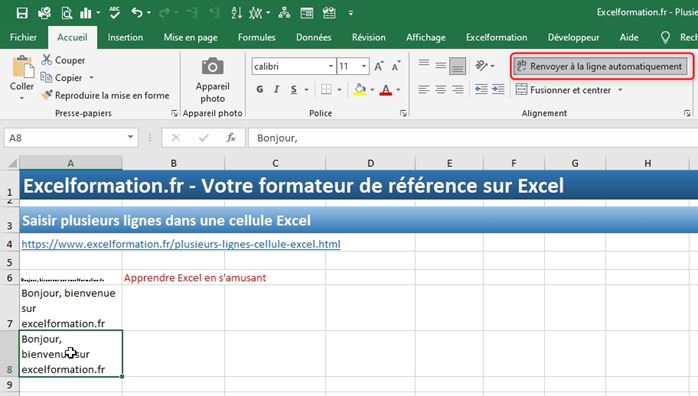Decrease the cell indent
The height and width of the screenshot is (396, 698).
pyautogui.click(x=481, y=89)
